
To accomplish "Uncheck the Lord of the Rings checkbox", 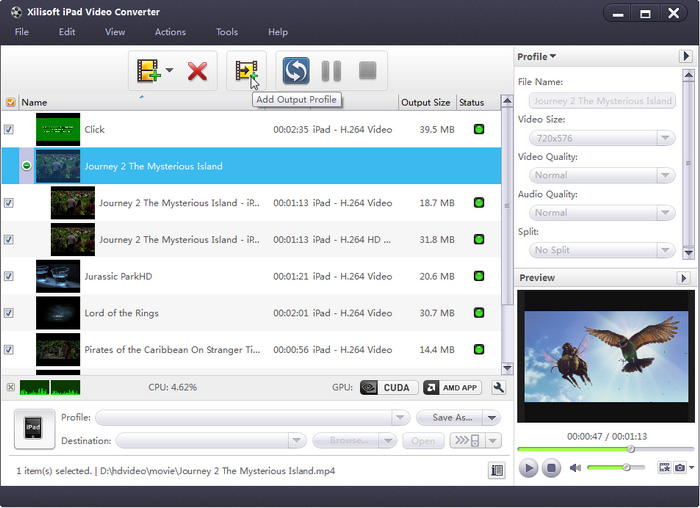I will (8, 312).
